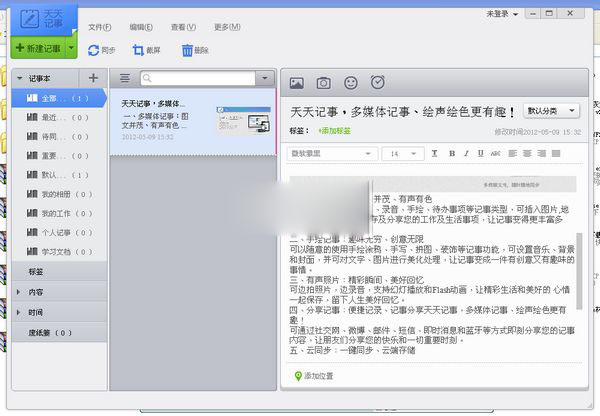
Task: Click the 删除 trash icon
Action: [188, 49]
